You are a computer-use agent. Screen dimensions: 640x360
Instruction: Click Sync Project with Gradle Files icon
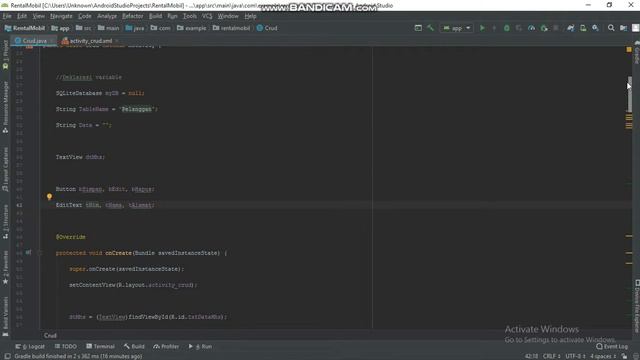coord(571,28)
